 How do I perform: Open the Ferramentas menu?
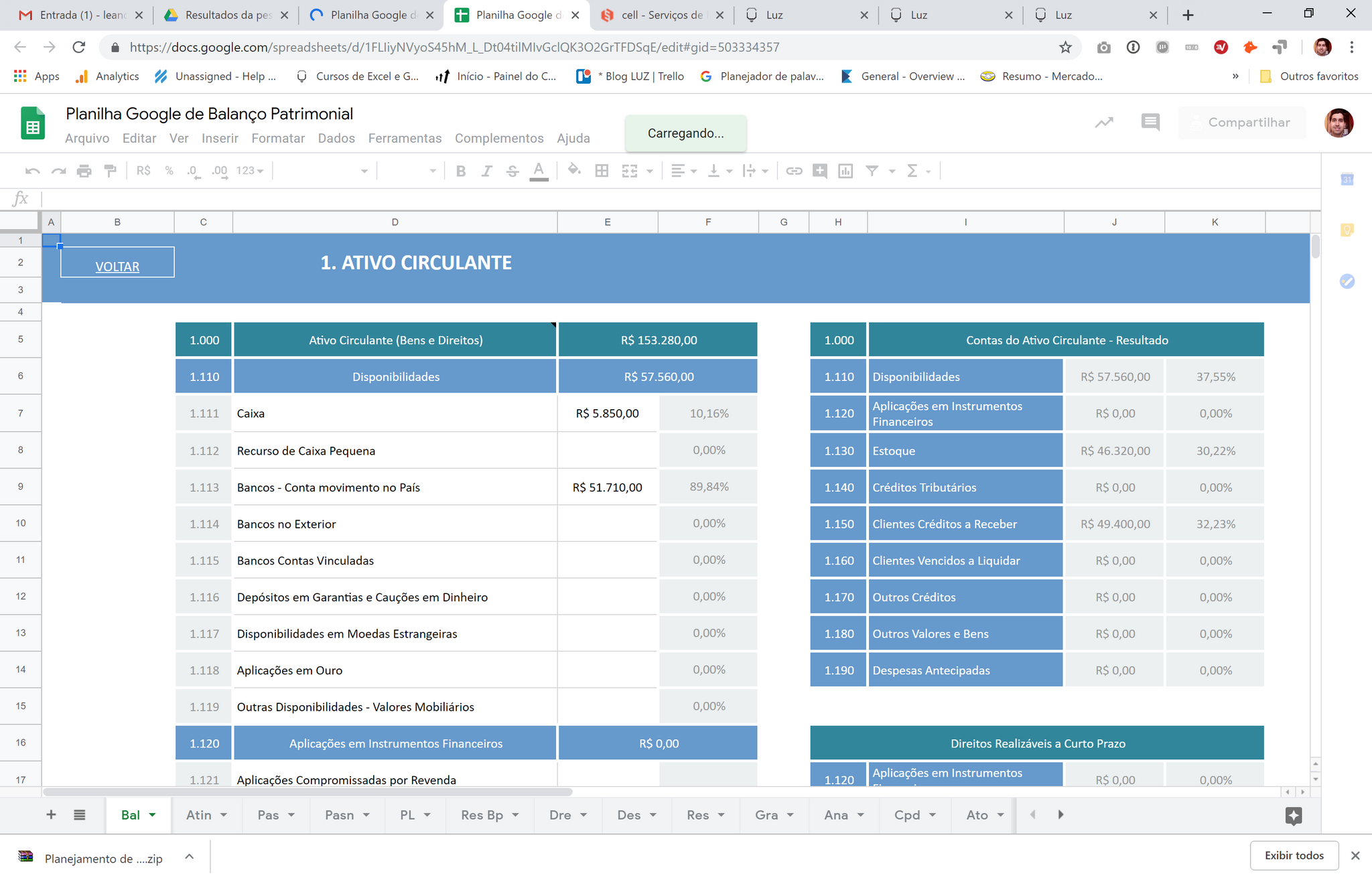(405, 139)
